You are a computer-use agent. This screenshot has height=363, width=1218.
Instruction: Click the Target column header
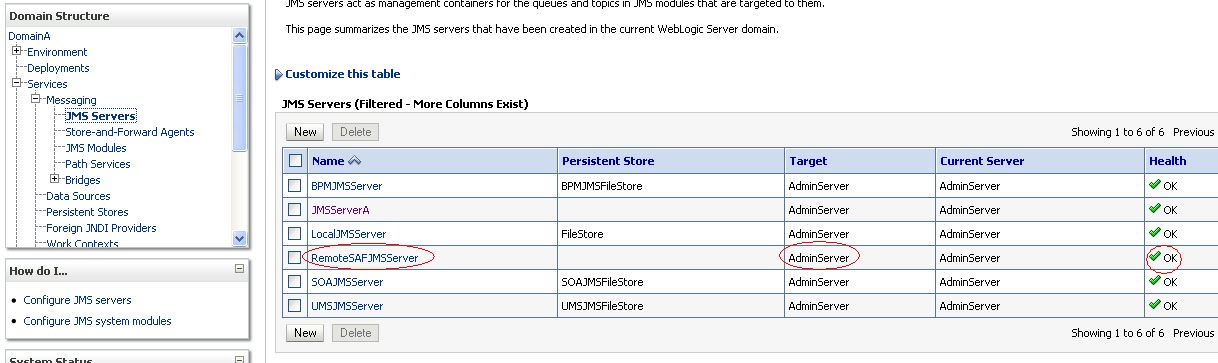[808, 161]
